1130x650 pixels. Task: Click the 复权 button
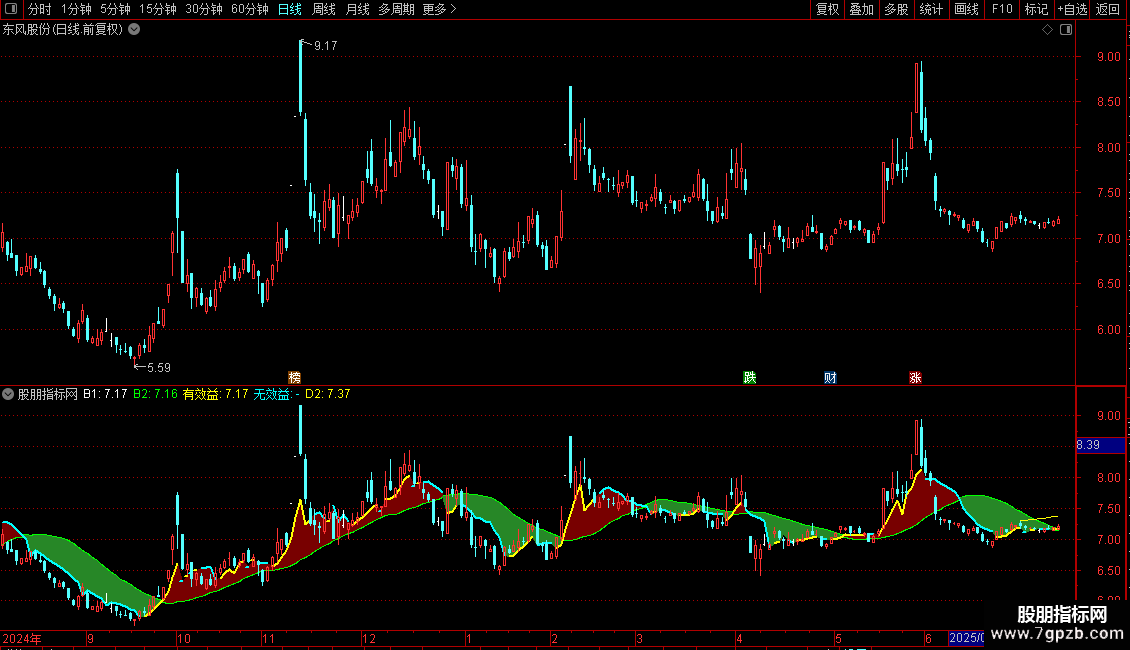tap(827, 9)
